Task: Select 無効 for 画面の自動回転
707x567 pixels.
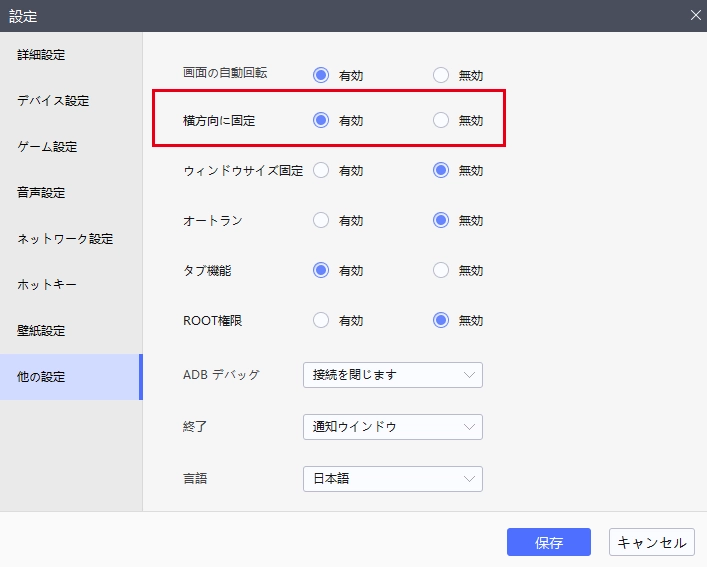Action: 441,75
